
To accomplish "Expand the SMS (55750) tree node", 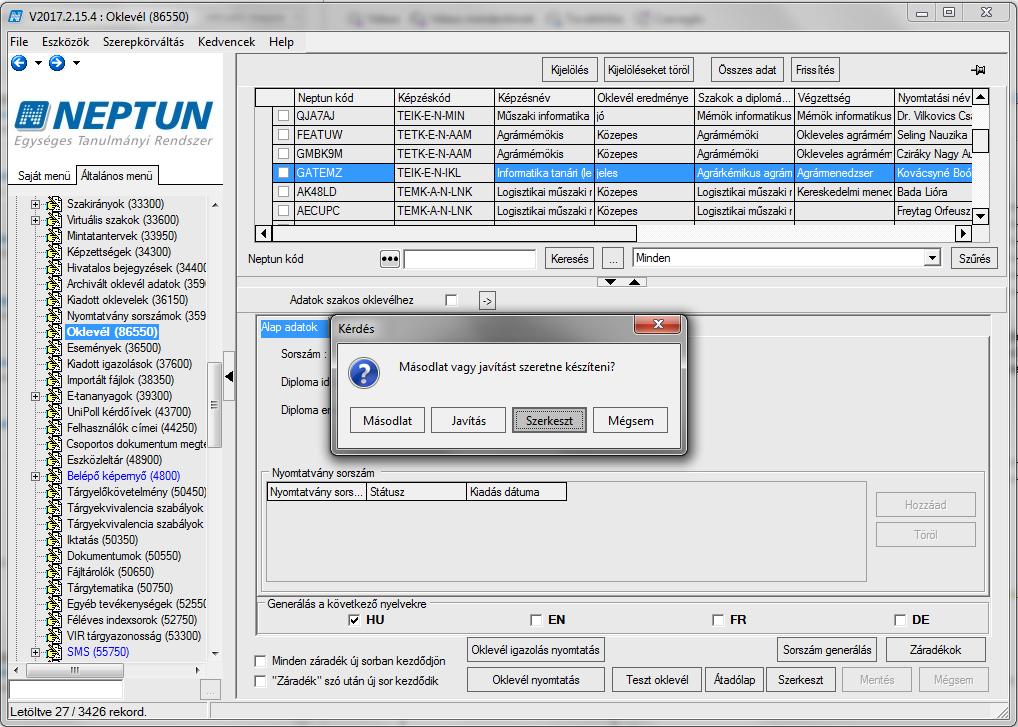I will pyautogui.click(x=35, y=652).
